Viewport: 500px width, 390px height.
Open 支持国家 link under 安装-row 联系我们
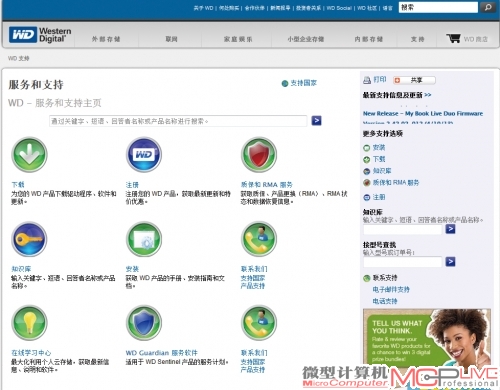[253, 278]
